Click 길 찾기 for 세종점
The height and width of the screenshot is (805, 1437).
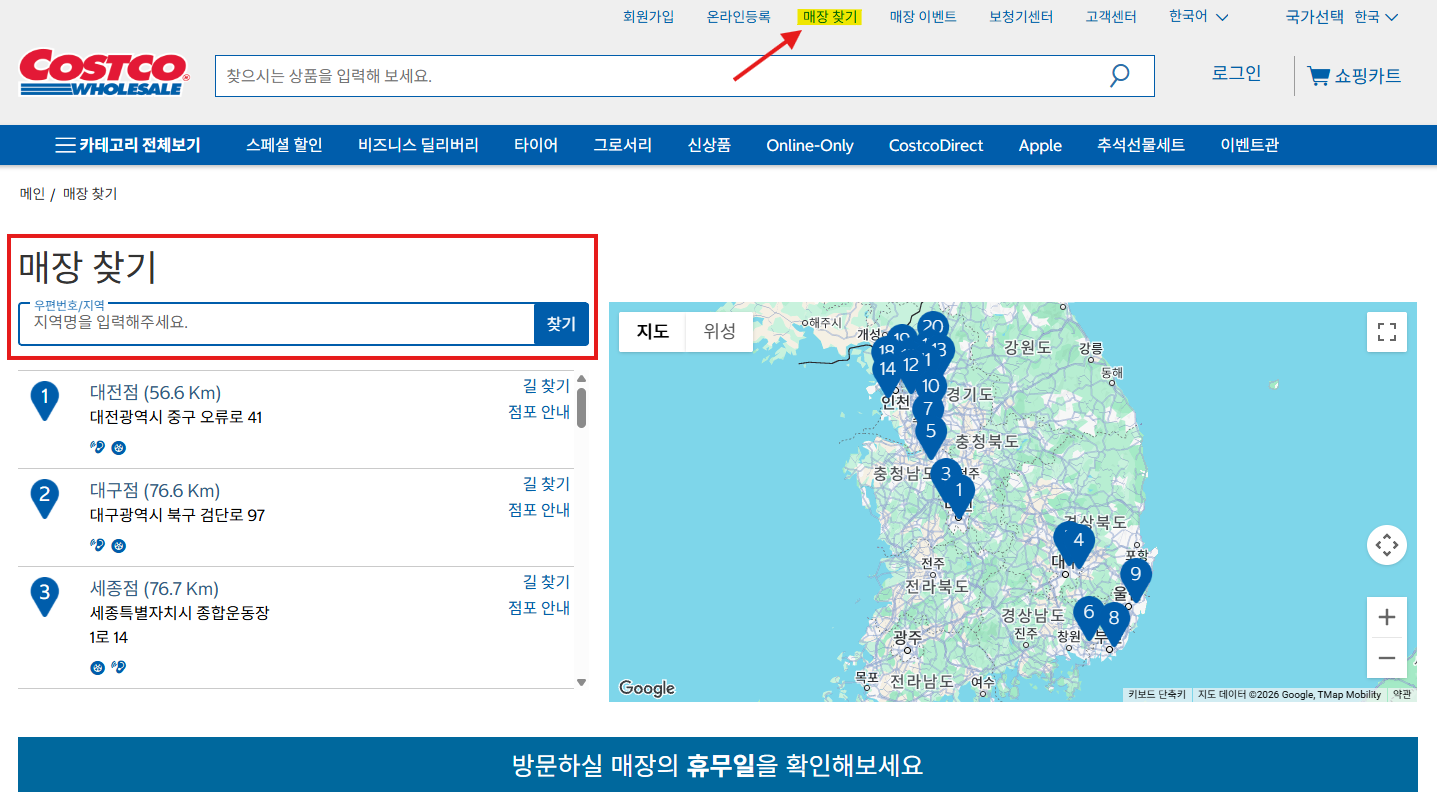click(x=546, y=582)
